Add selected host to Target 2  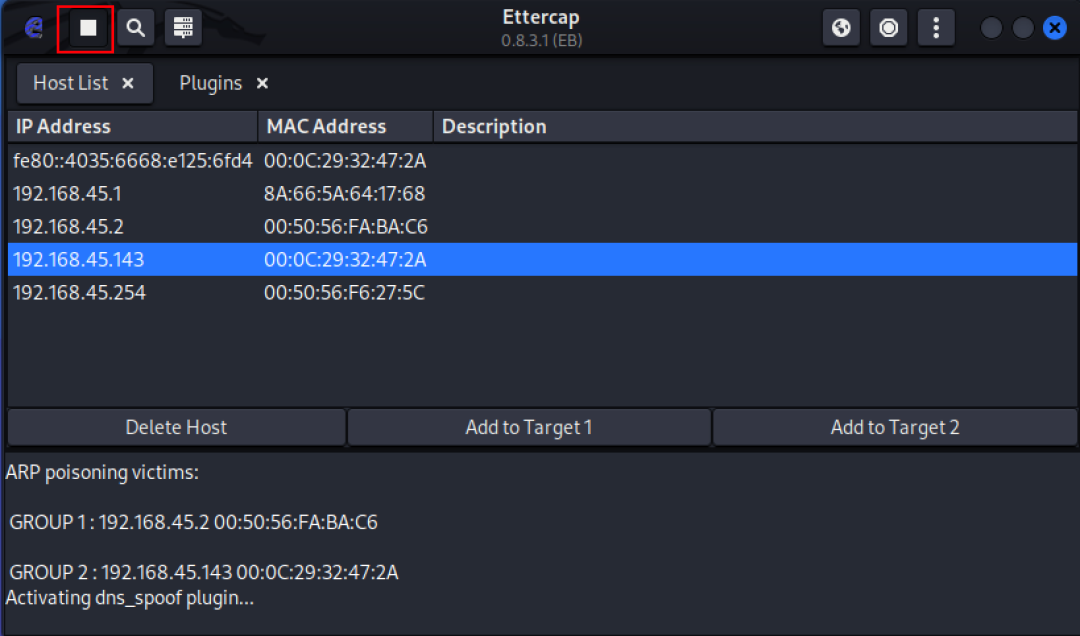(895, 427)
